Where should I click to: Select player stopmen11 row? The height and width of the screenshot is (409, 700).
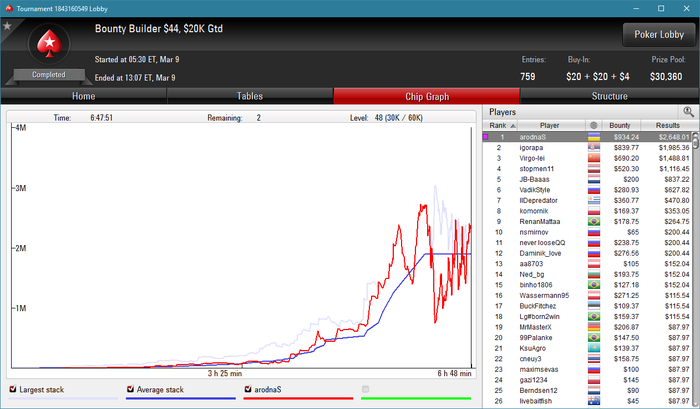588,169
